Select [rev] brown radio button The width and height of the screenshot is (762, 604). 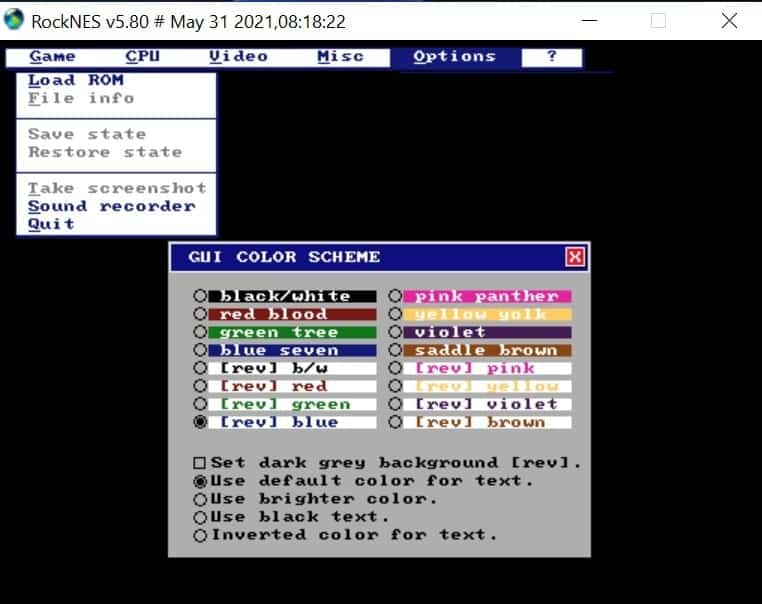[395, 421]
